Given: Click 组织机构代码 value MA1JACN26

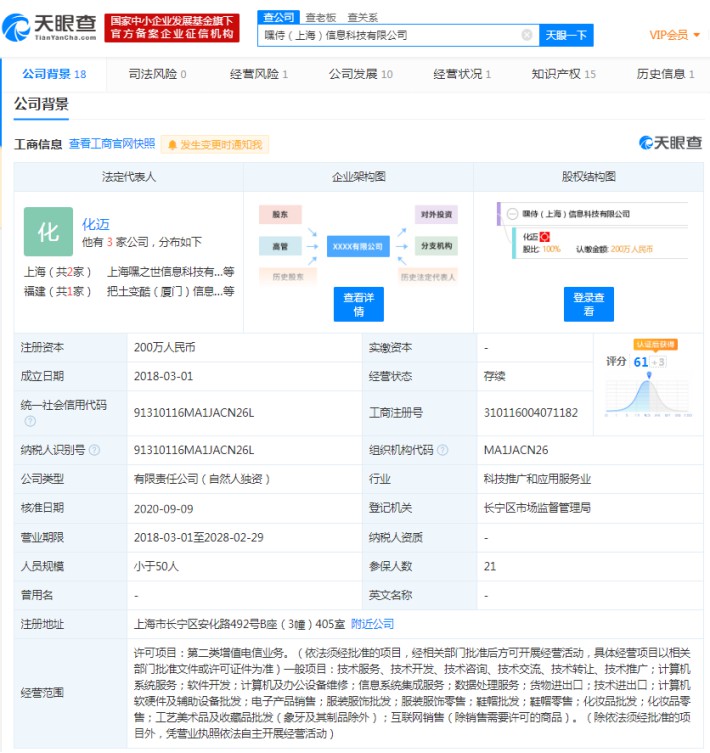Looking at the screenshot, I should click(x=516, y=450).
